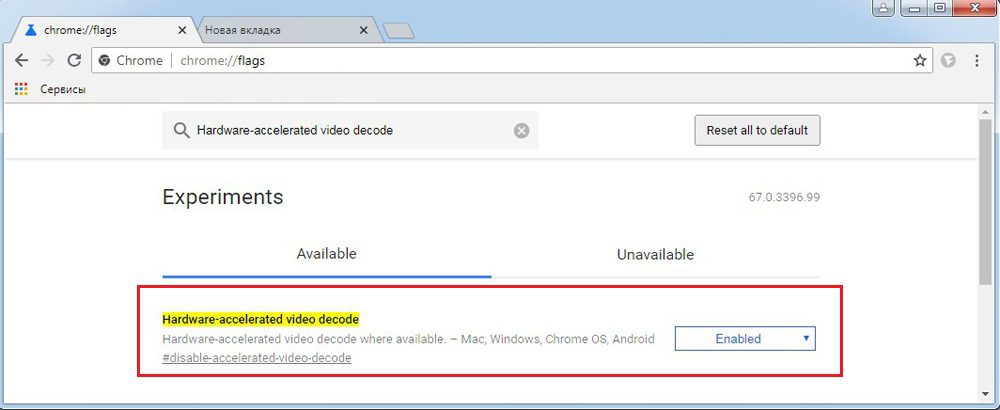Click the version number 67.0.3396.99

(784, 197)
